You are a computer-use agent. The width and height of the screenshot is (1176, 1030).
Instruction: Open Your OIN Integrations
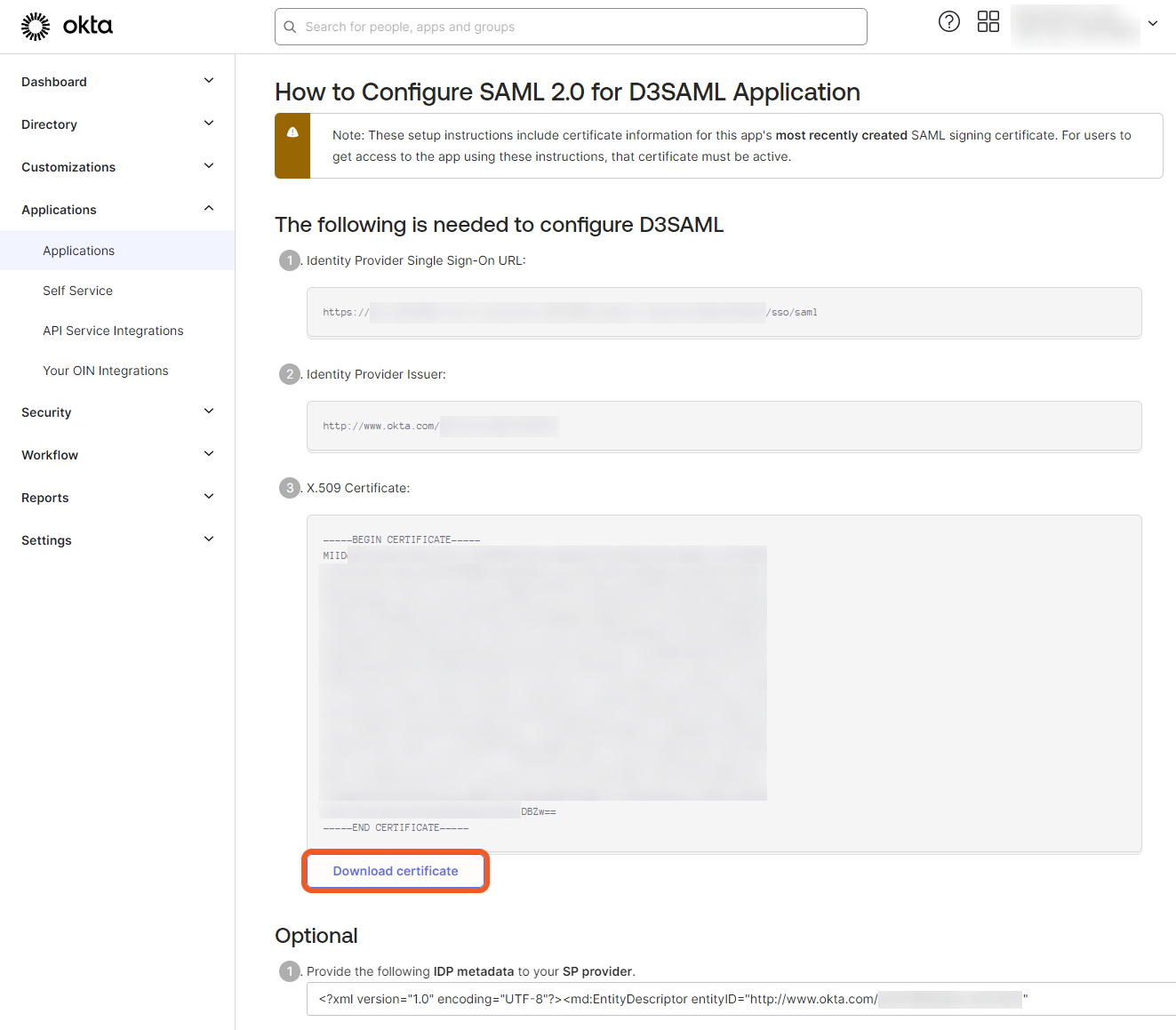(106, 371)
